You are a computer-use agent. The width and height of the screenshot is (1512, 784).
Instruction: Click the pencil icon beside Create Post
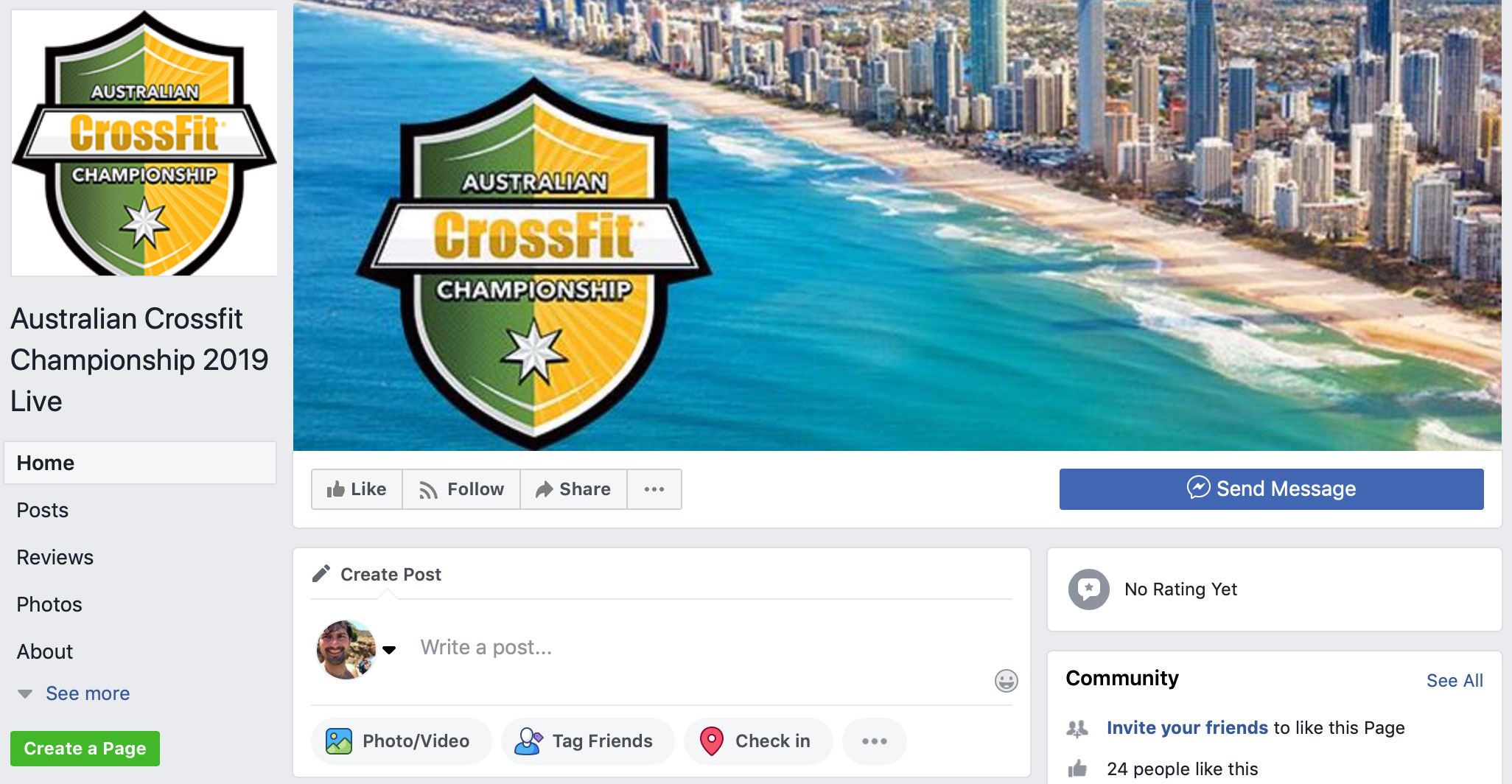[x=321, y=573]
